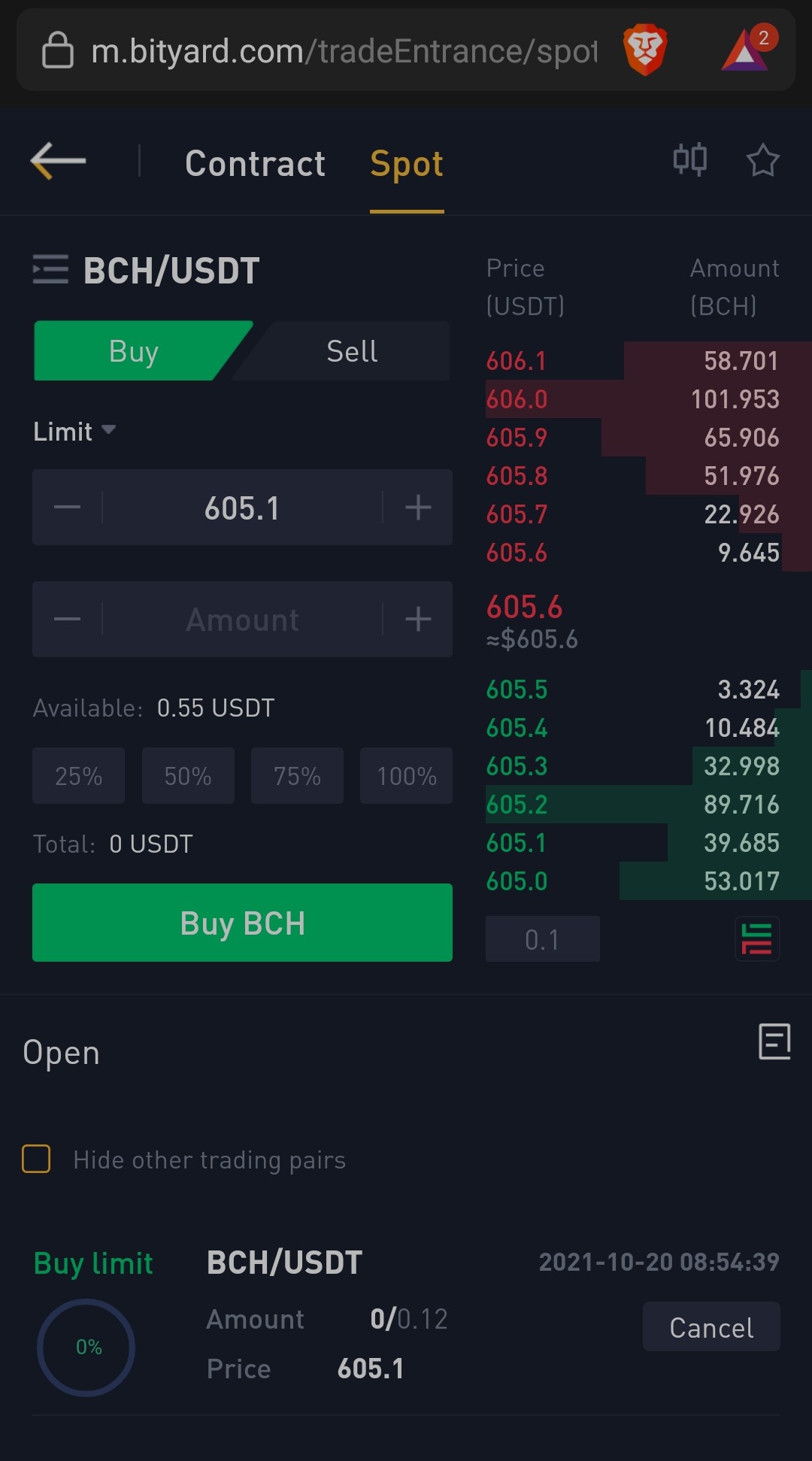Cancel the open BCH/USDT buy limit order
Viewport: 812px width, 1461px height.
click(711, 1327)
